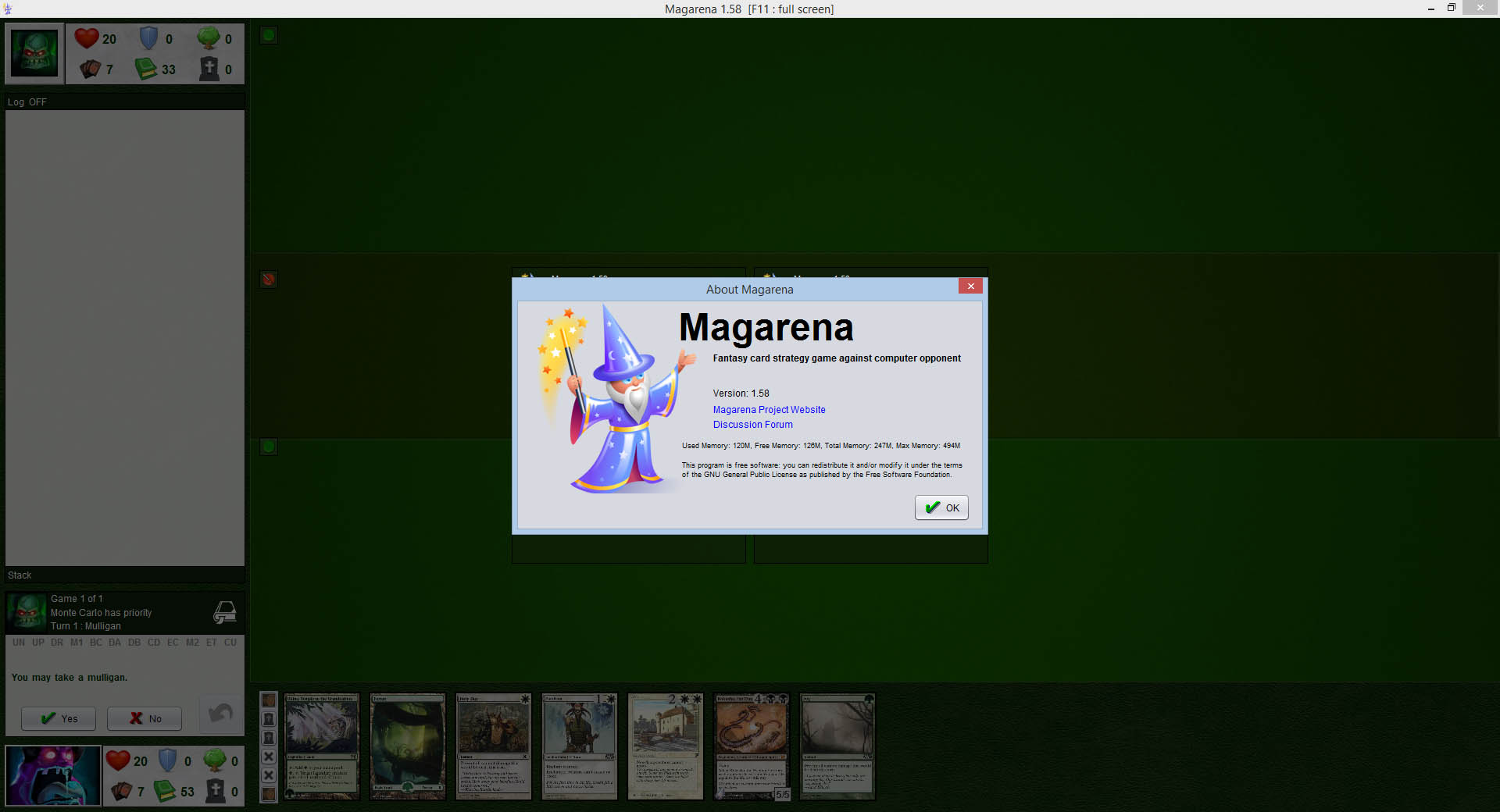Image resolution: width=1500 pixels, height=812 pixels.
Task: Click the Yes mulligan button
Action: (x=59, y=718)
